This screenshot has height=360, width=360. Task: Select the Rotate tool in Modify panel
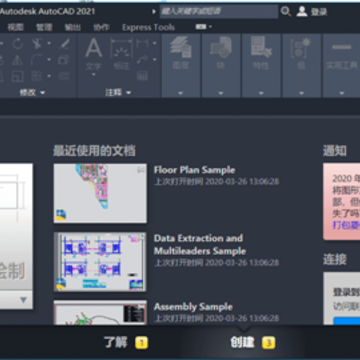[x=17, y=44]
